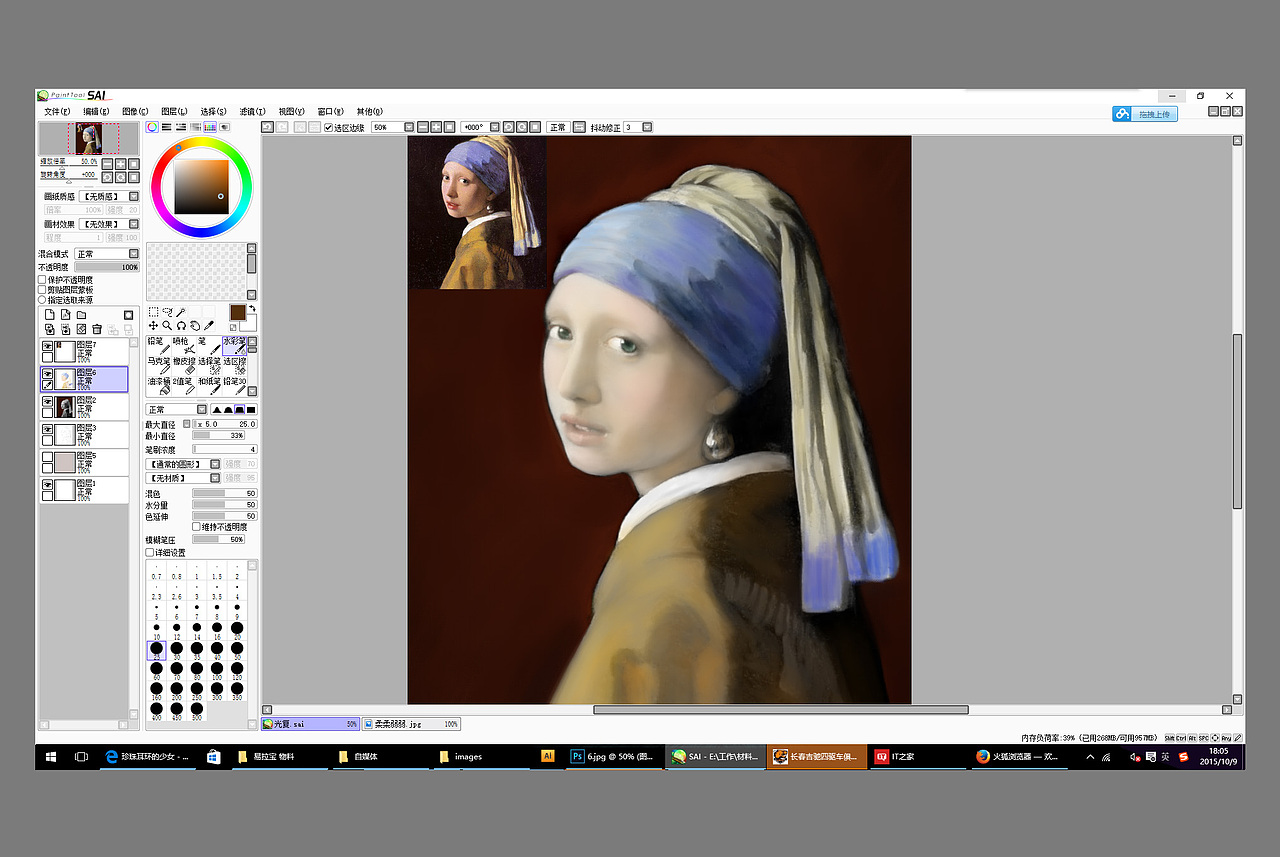Select the move layer tool
This screenshot has height=857, width=1280.
pos(153,326)
